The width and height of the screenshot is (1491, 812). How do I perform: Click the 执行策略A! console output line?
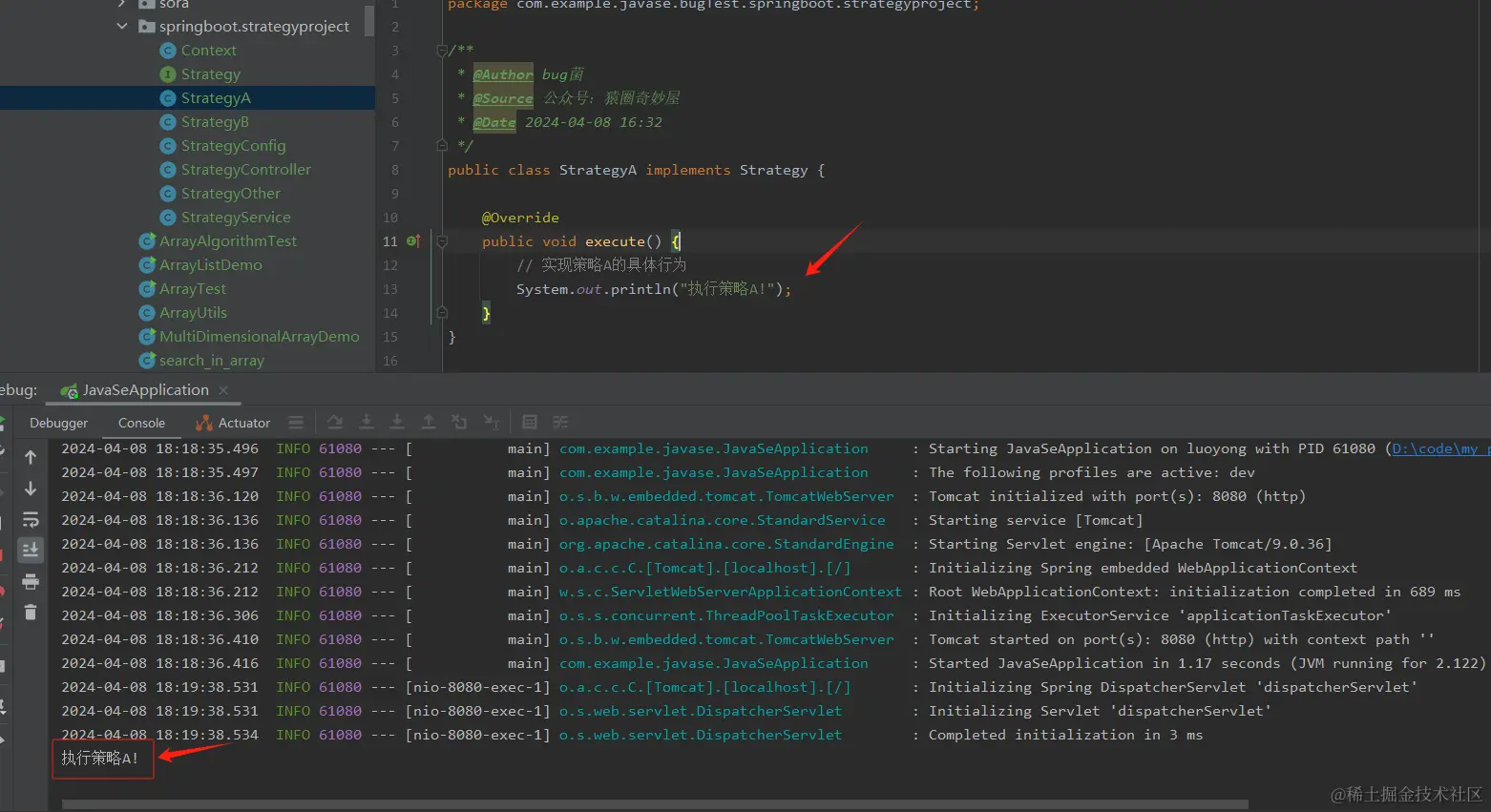coord(100,759)
